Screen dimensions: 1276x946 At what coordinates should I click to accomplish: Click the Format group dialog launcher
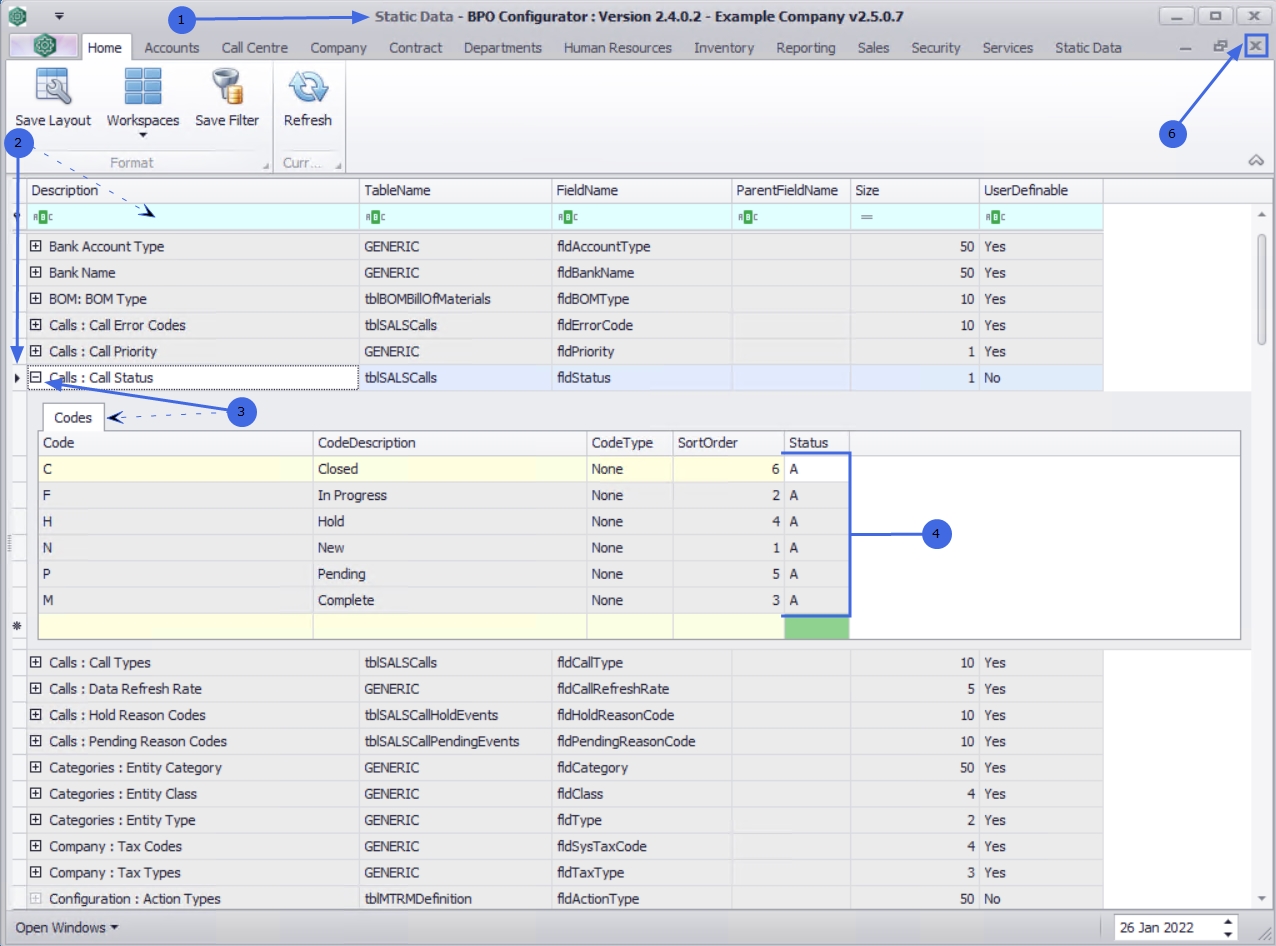[x=265, y=165]
